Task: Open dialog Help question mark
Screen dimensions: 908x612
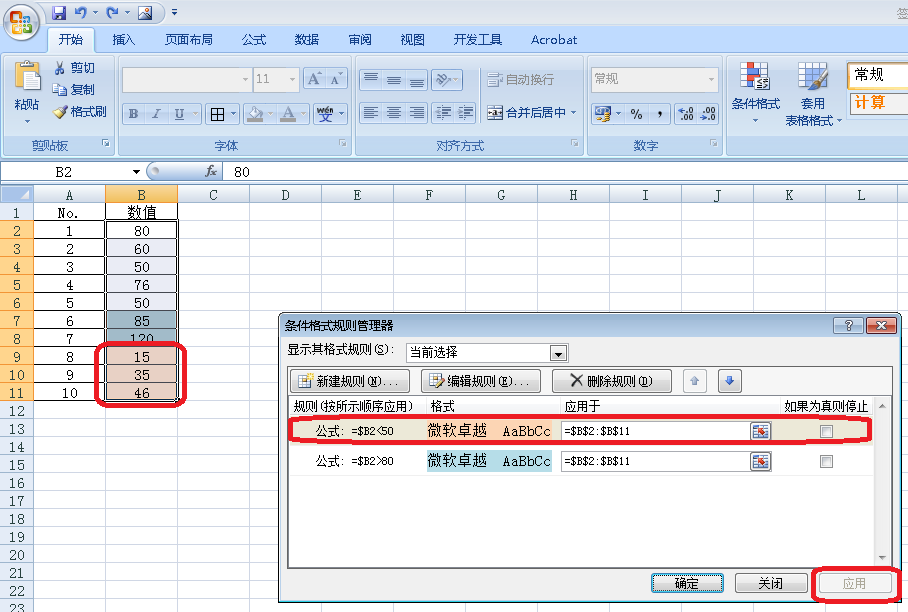Action: click(x=848, y=325)
